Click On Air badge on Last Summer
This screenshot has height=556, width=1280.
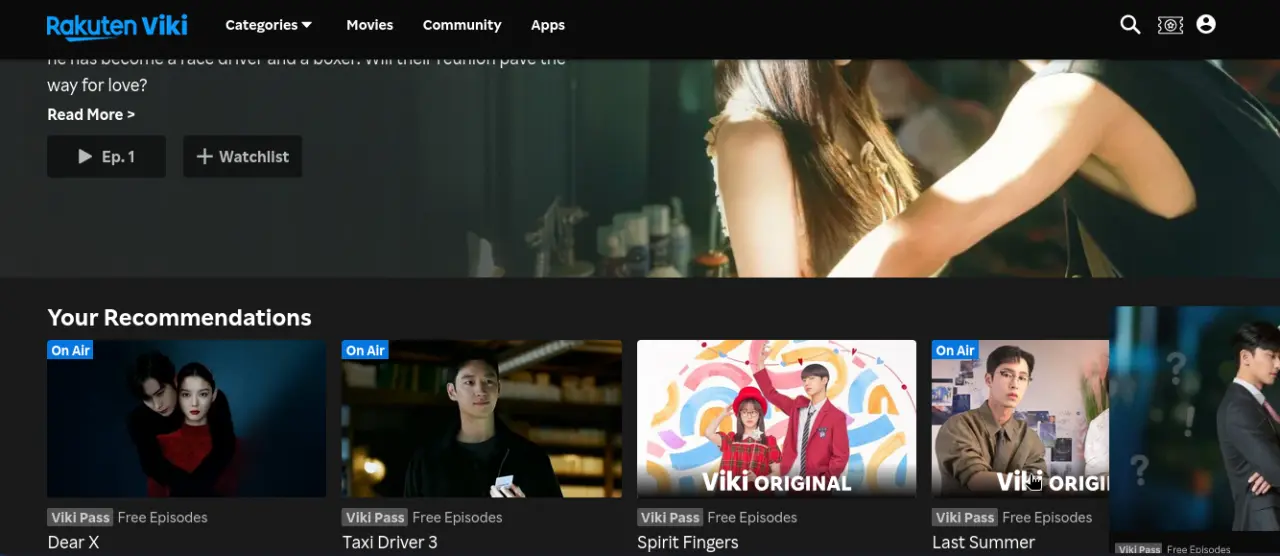click(955, 350)
